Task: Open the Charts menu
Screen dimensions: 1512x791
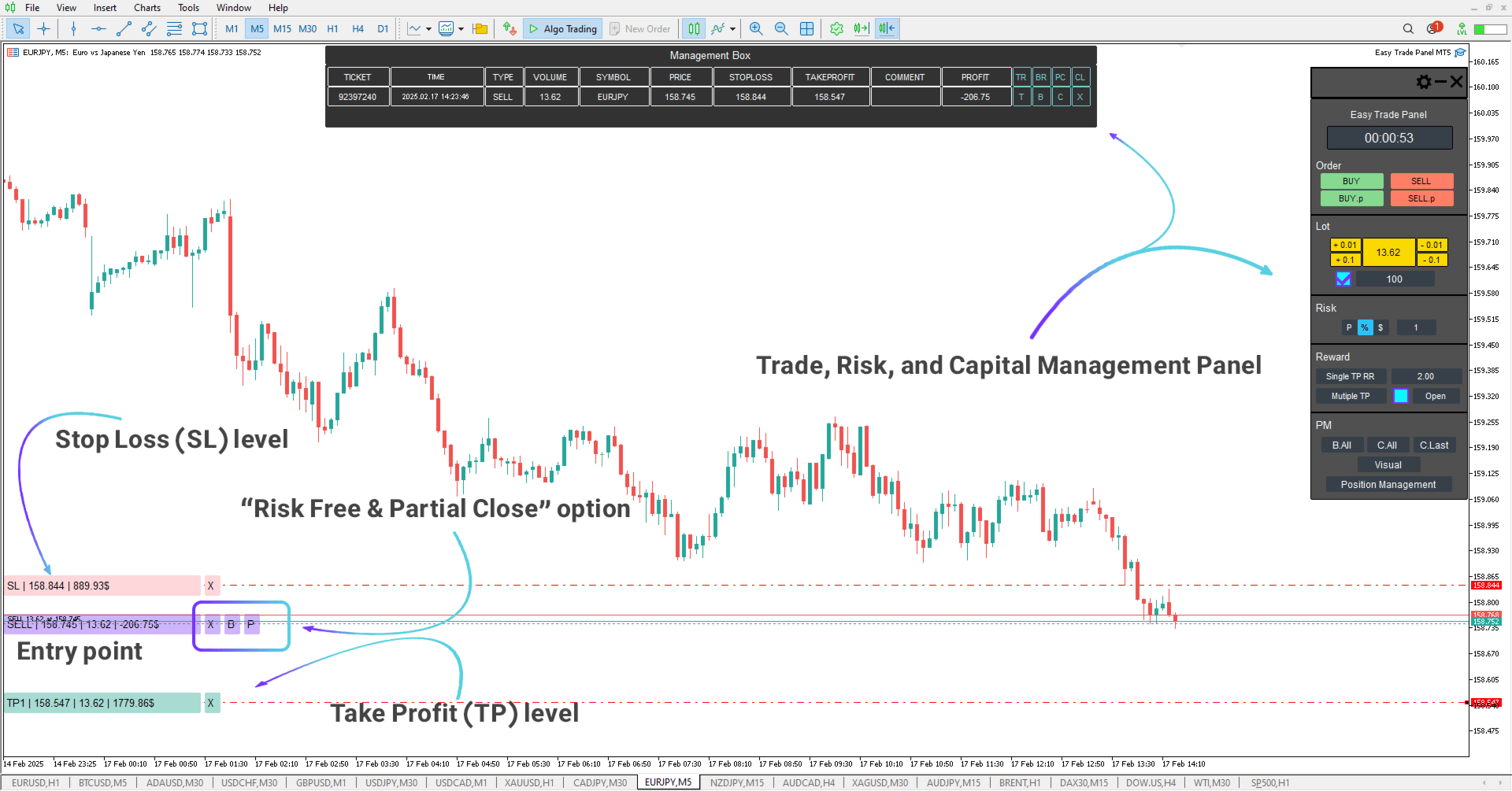Action: (146, 8)
